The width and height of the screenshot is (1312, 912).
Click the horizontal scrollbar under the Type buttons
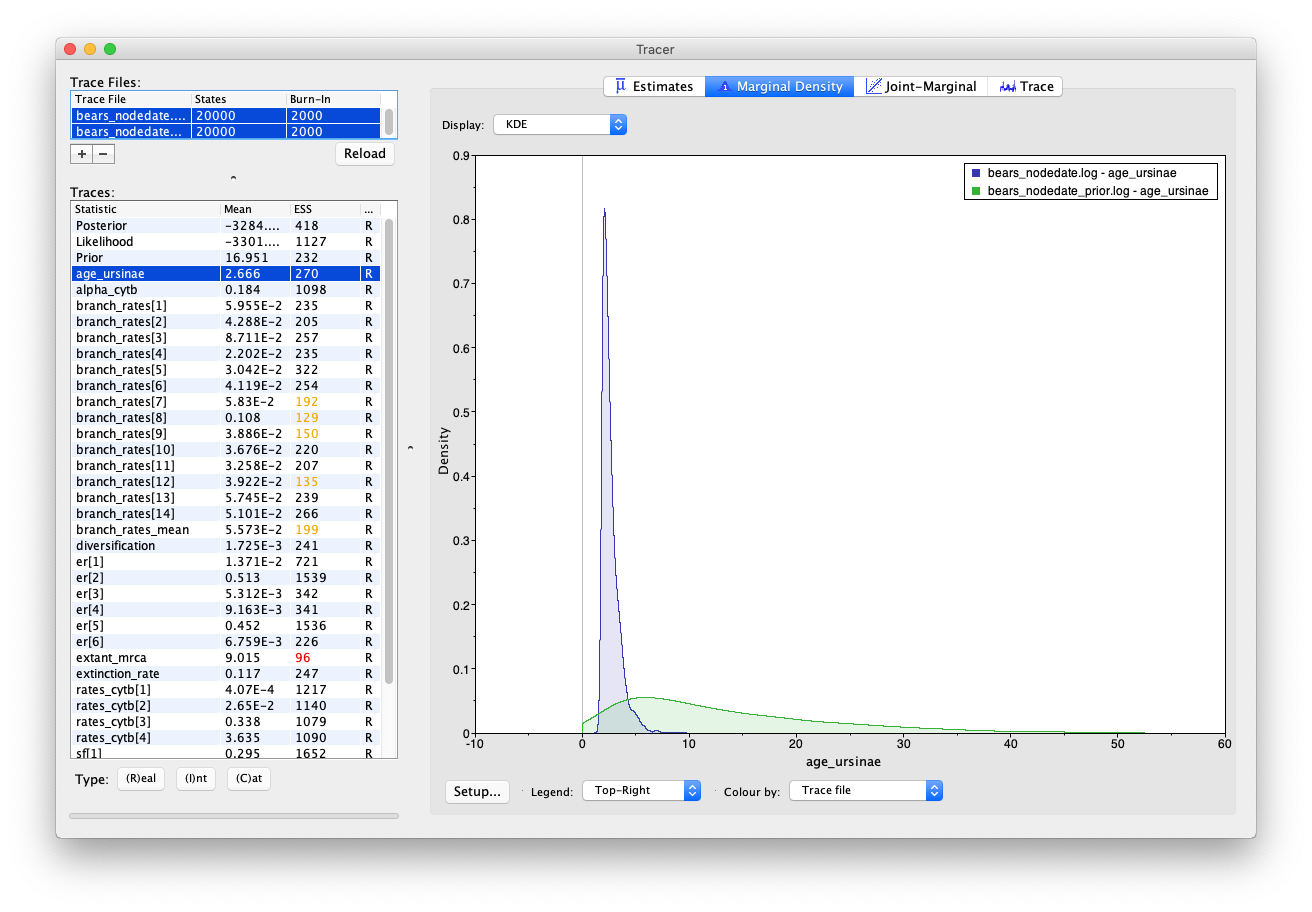pyautogui.click(x=233, y=816)
